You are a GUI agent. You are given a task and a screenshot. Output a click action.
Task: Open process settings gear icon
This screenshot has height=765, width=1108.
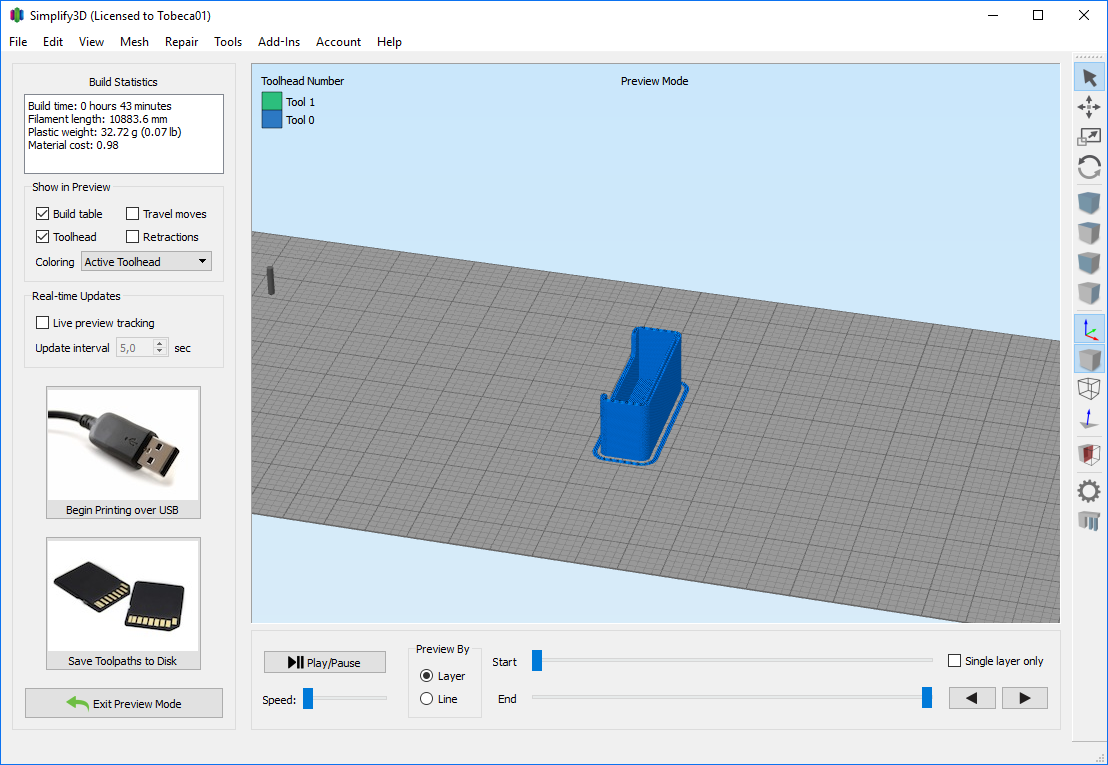(x=1089, y=490)
